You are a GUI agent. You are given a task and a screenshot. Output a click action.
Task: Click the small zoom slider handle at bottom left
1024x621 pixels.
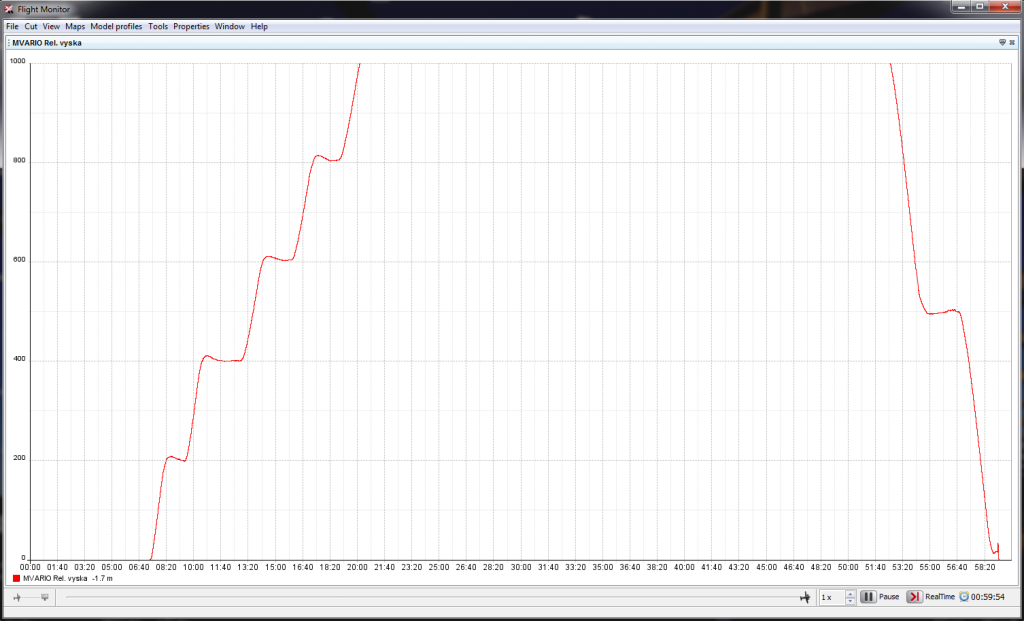[x=44, y=597]
